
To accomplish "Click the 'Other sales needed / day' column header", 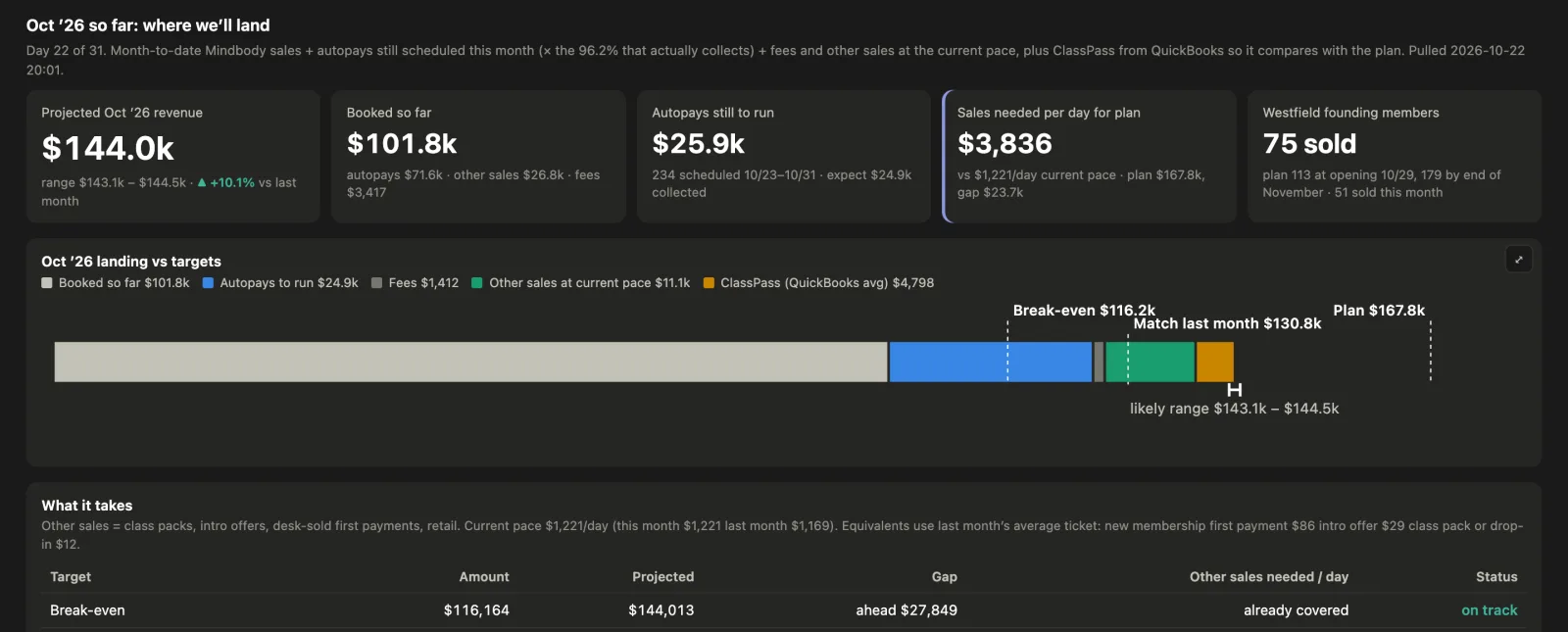I will point(1269,577).
